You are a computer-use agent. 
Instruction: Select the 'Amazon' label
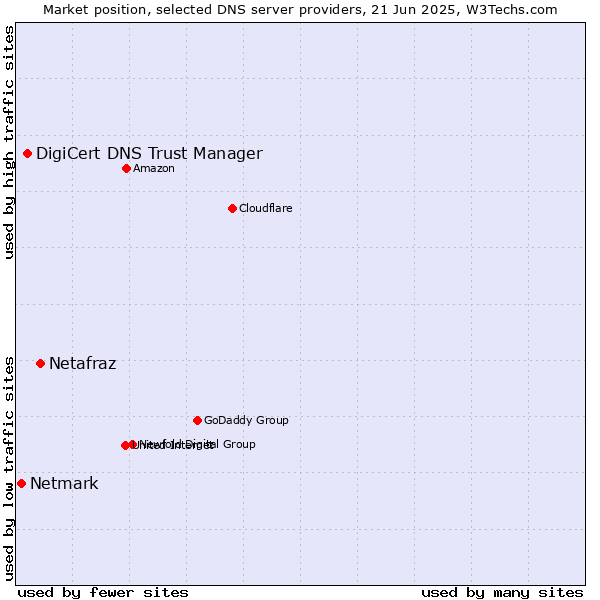(154, 168)
